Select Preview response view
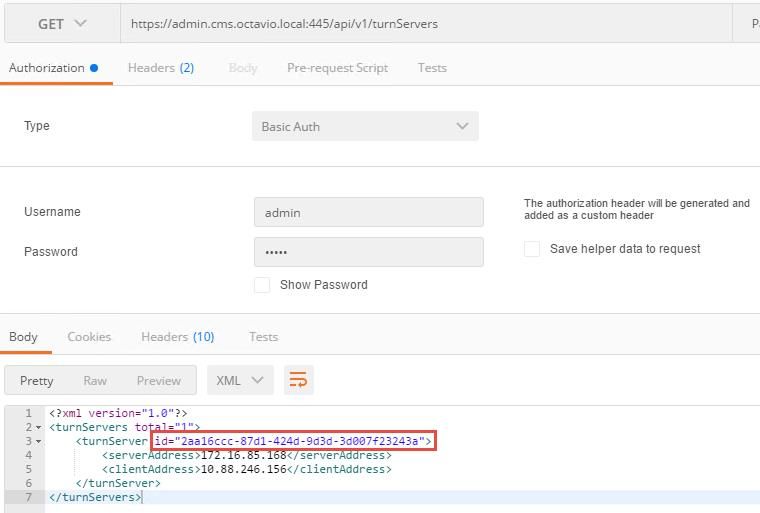 tap(158, 381)
